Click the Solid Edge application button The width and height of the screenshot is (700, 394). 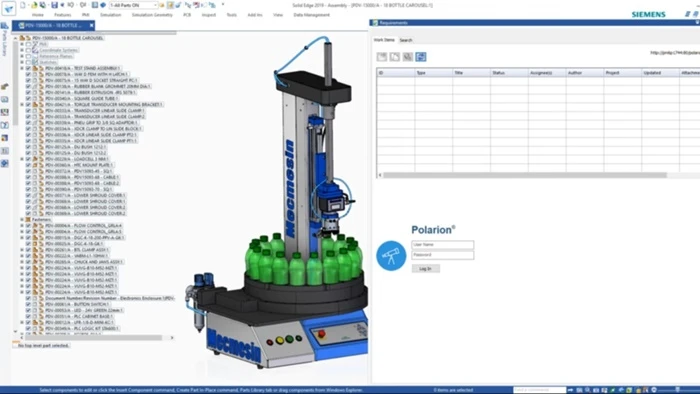8,9
